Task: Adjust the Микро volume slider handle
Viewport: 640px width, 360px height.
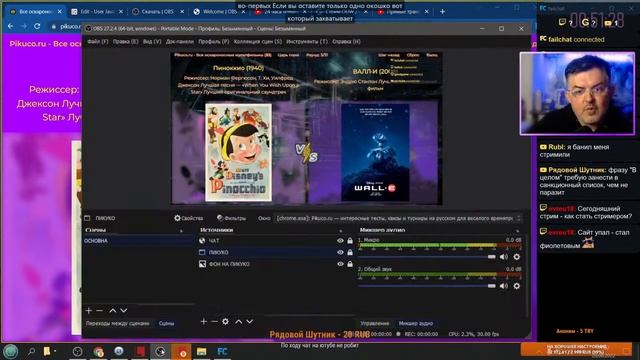Action: (x=491, y=257)
